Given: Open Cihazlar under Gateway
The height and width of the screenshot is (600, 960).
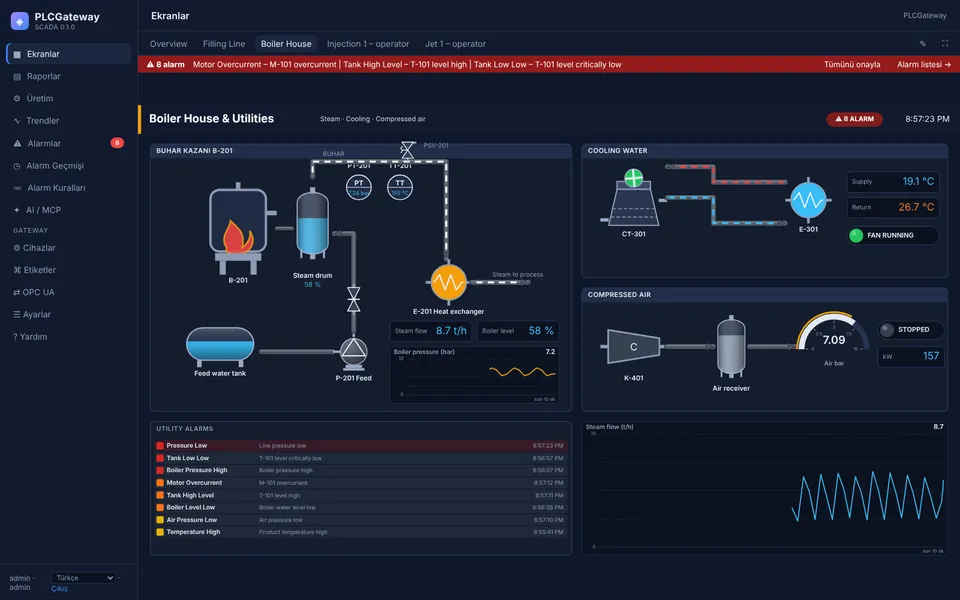Looking at the screenshot, I should coord(69,248).
